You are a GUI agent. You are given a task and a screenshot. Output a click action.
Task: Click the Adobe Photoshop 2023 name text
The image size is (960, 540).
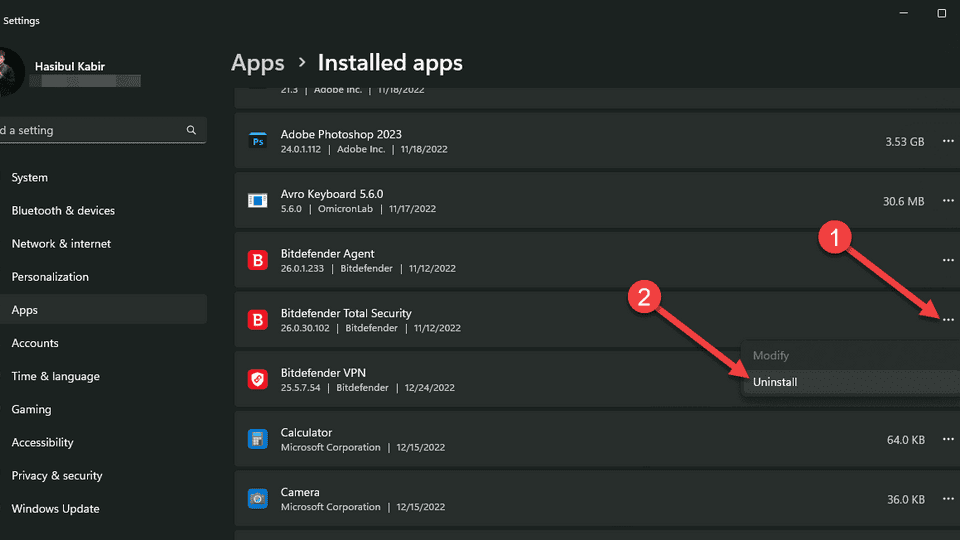pyautogui.click(x=341, y=134)
